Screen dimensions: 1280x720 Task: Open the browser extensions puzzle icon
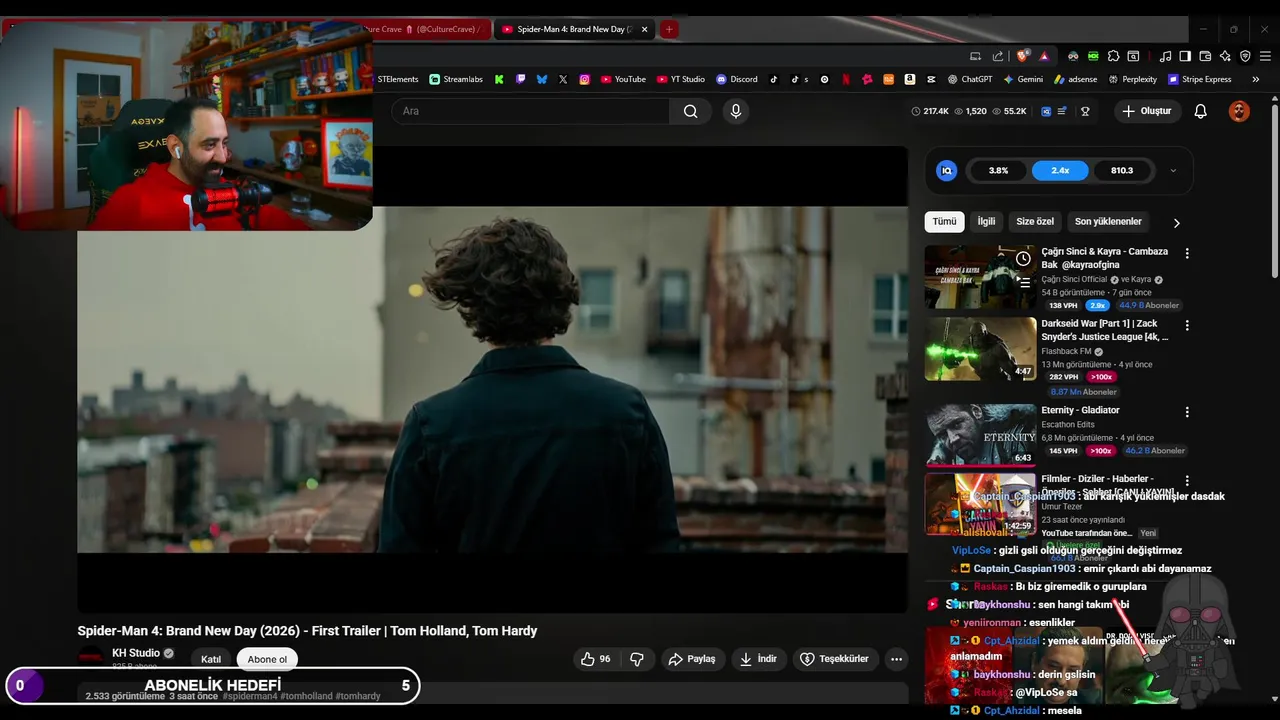click(x=1113, y=56)
